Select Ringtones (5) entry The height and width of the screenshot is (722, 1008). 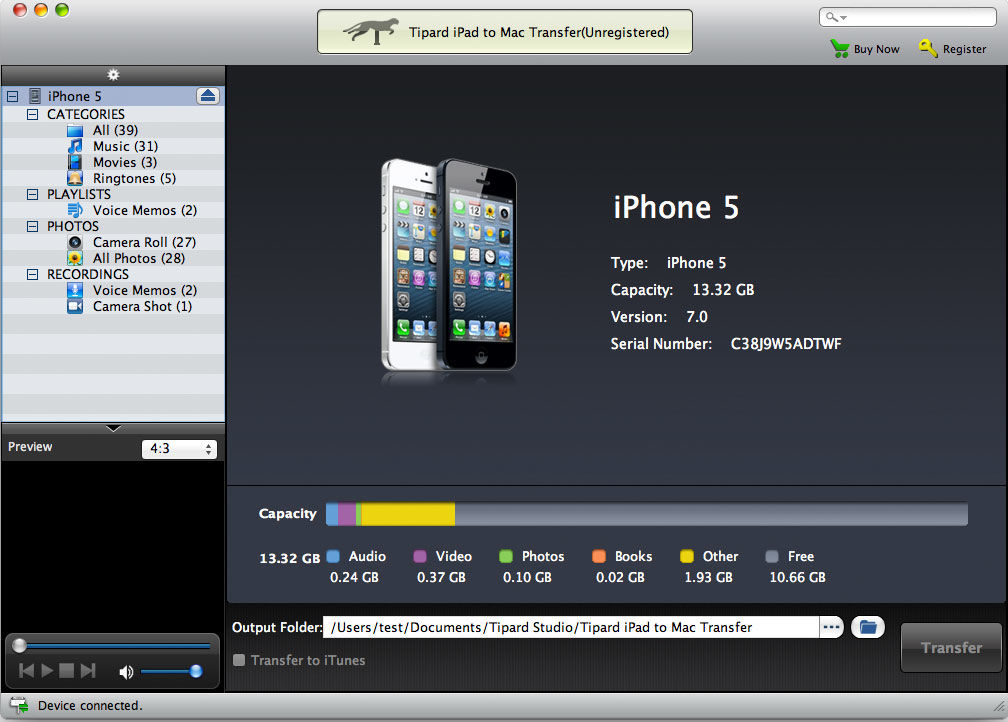(134, 178)
